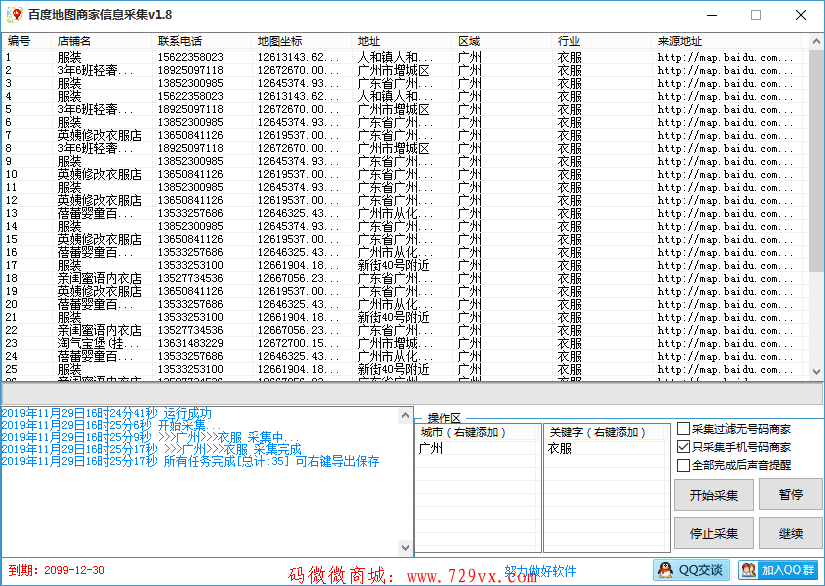Click expiry date 2099-12-30 text

[74, 570]
